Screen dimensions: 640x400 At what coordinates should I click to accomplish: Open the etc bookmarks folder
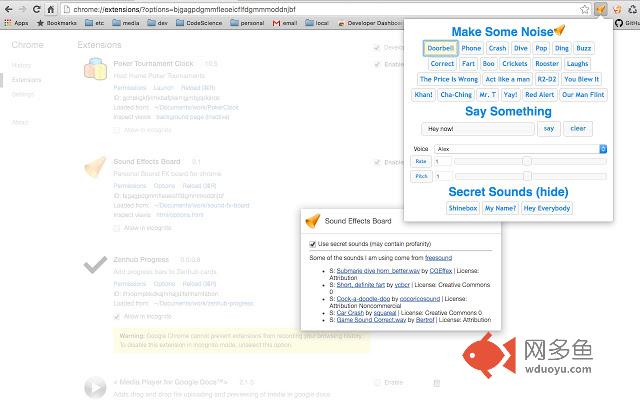coord(94,23)
